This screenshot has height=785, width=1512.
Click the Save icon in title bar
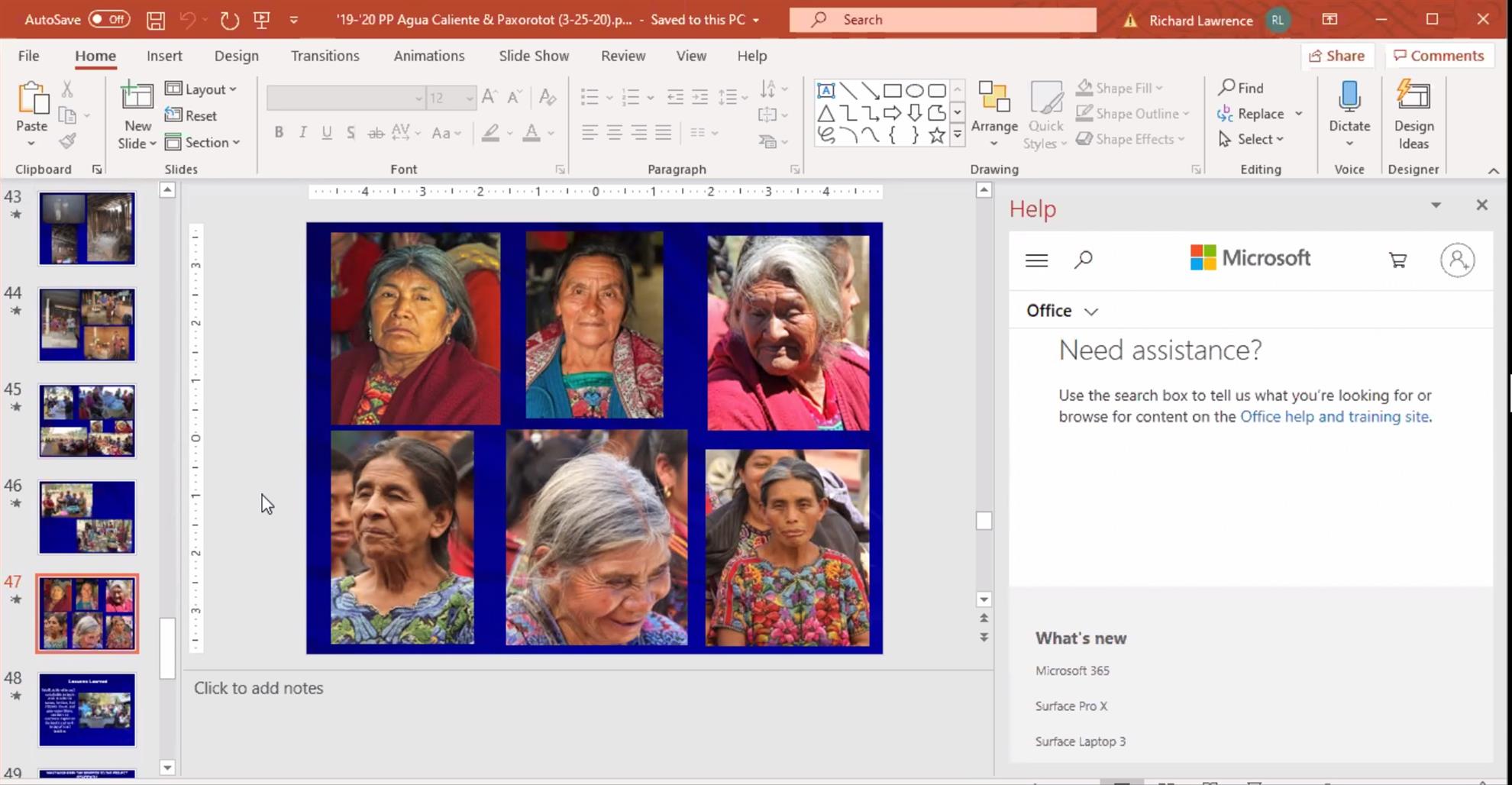click(156, 20)
